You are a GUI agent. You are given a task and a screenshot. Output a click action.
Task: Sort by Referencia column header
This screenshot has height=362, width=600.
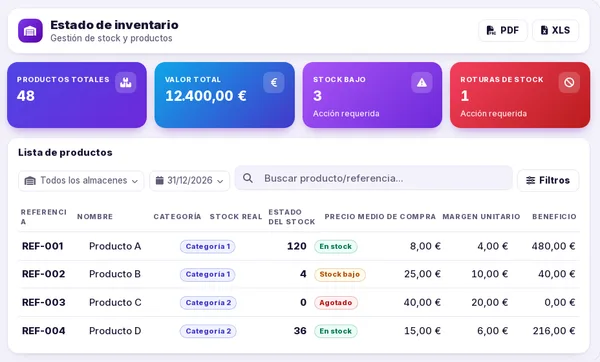tap(44, 217)
